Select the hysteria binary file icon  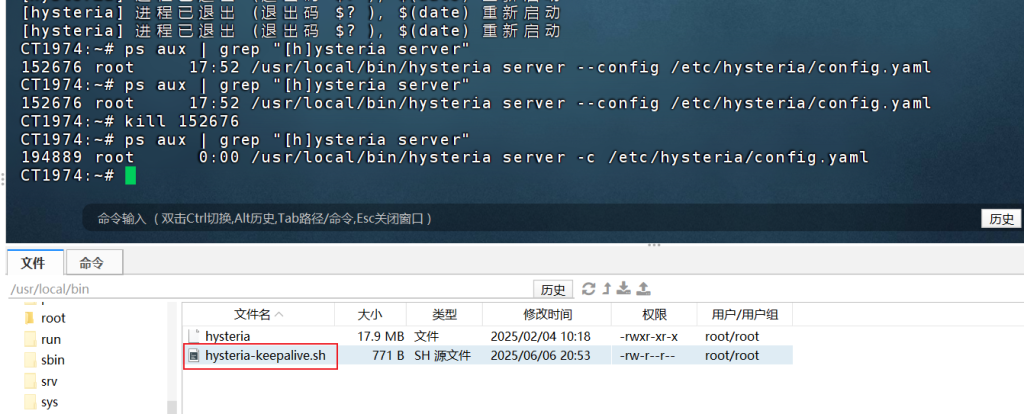[196, 336]
